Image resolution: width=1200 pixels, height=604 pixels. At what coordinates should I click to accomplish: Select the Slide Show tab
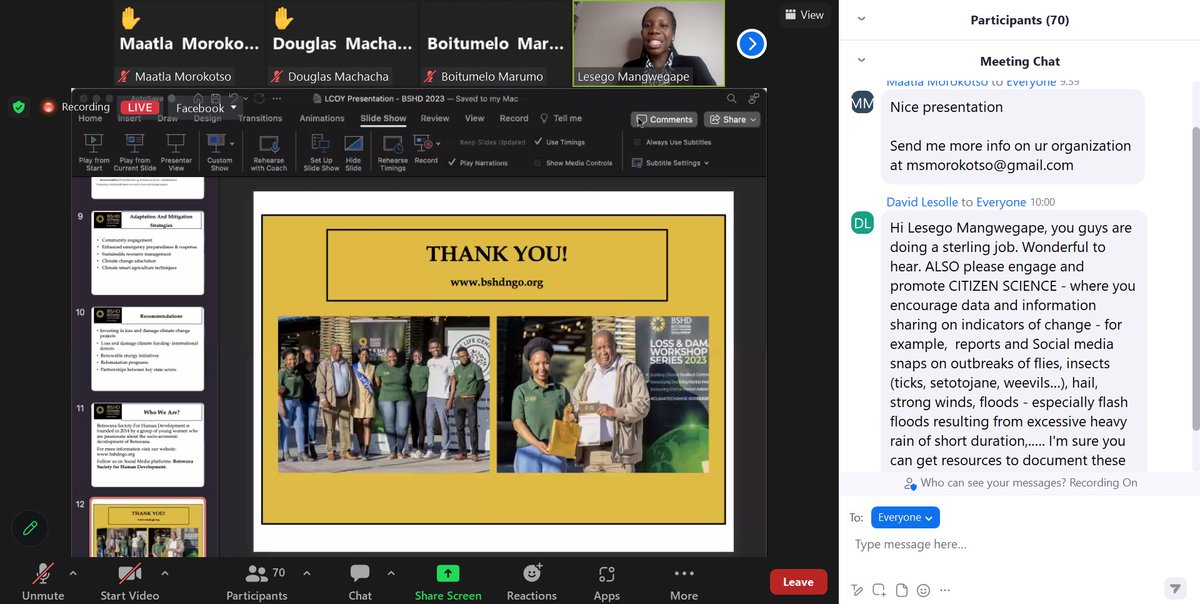coord(383,118)
